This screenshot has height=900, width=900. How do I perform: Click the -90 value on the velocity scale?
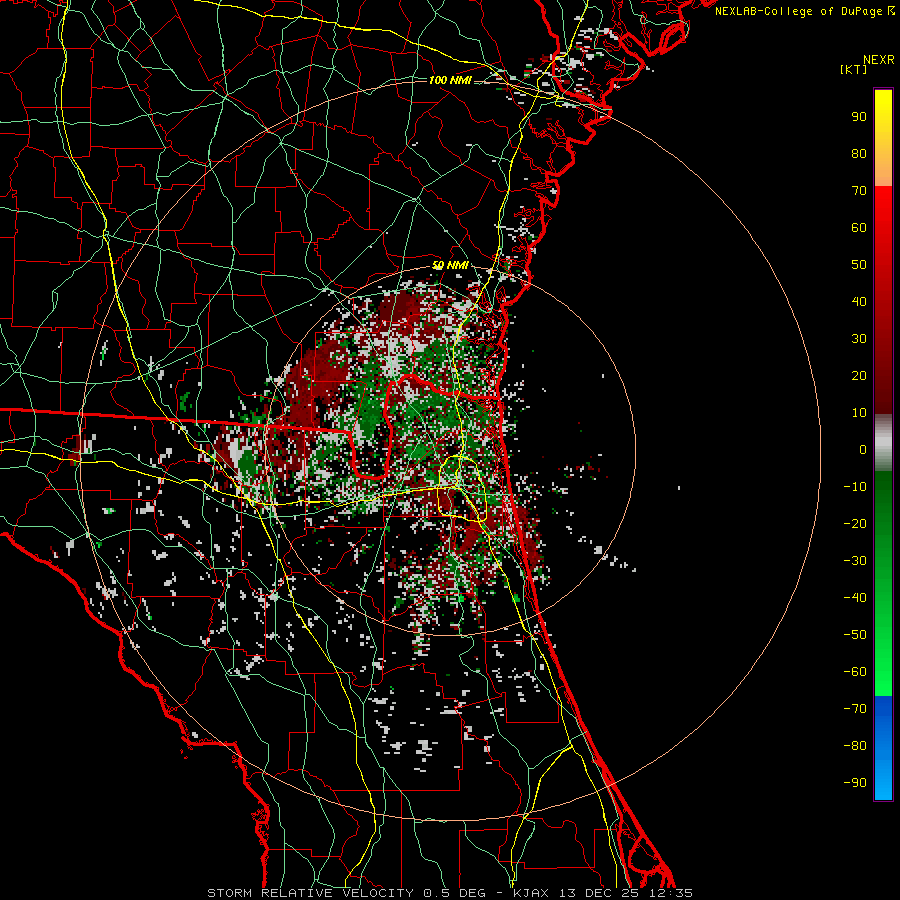click(855, 783)
